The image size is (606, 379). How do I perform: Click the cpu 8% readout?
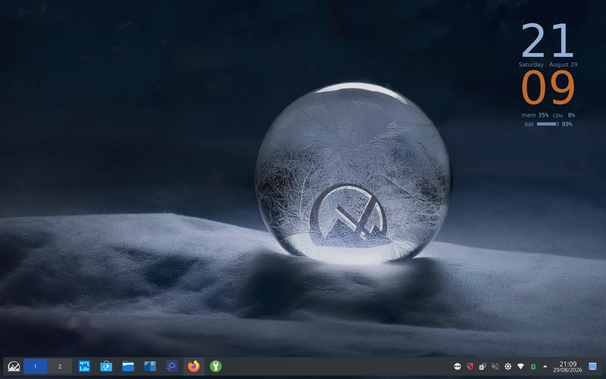click(564, 115)
